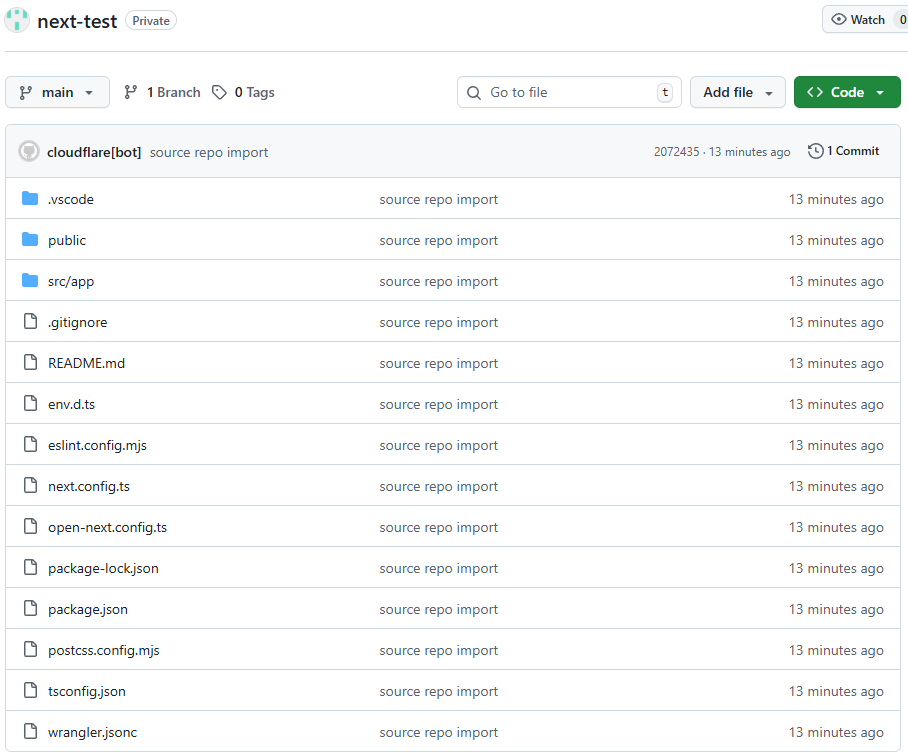Open the 1 Commit history link
Screen dimensions: 908x754
coord(843,151)
